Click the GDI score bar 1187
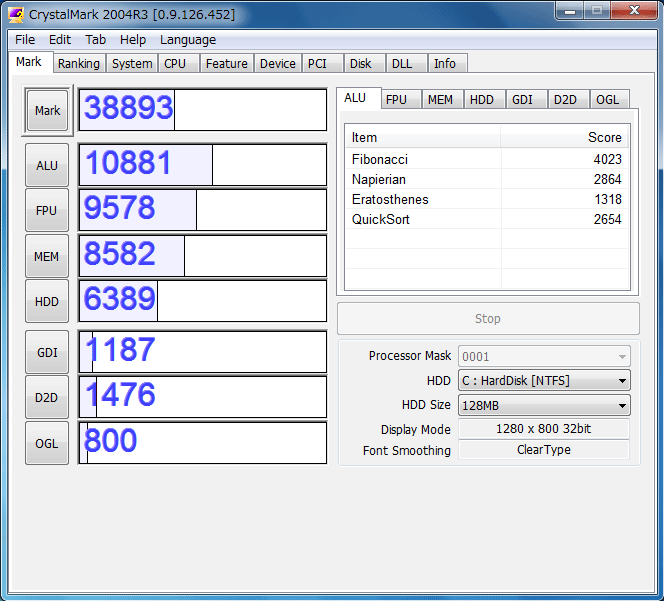Screen dimensions: 664x601 [203, 352]
